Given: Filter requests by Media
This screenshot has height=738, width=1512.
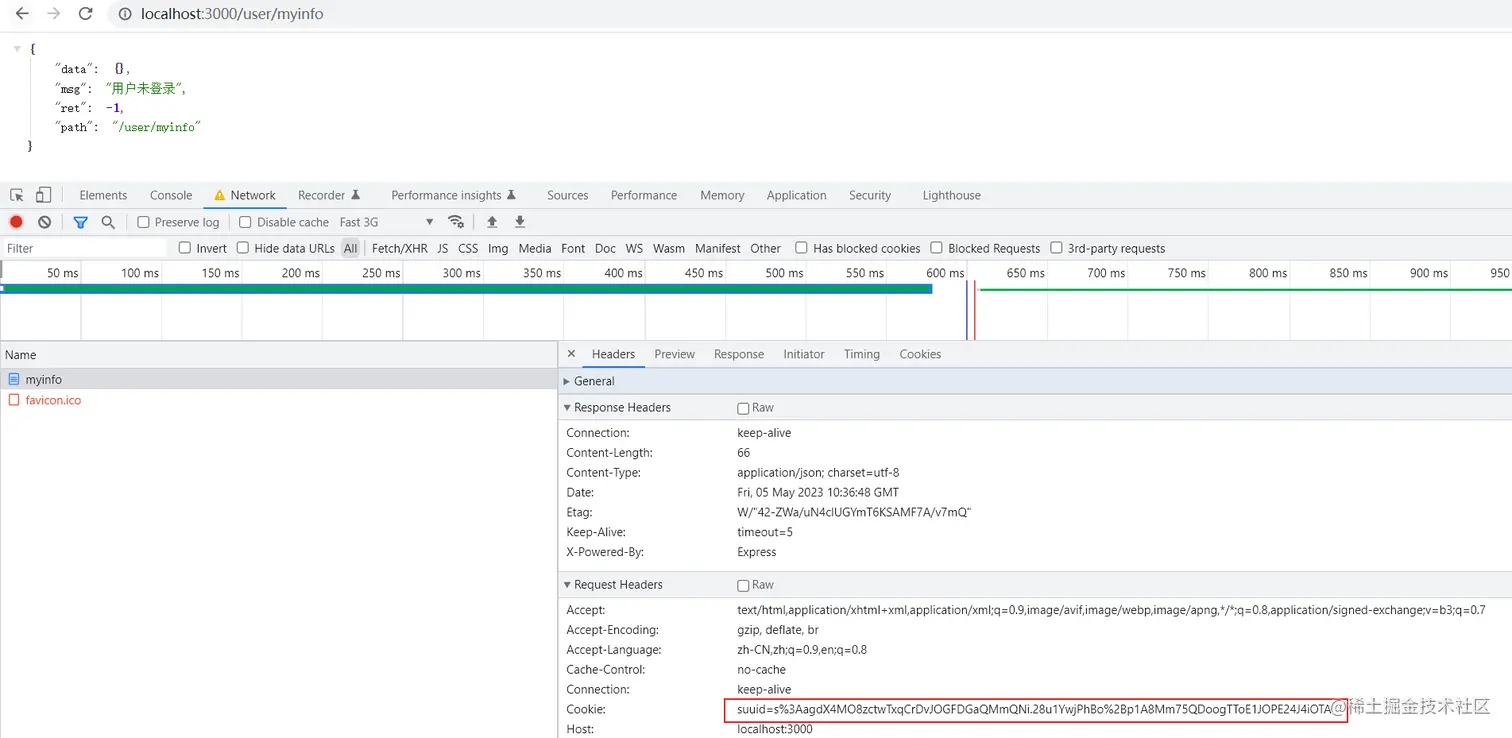Looking at the screenshot, I should click(x=535, y=248).
